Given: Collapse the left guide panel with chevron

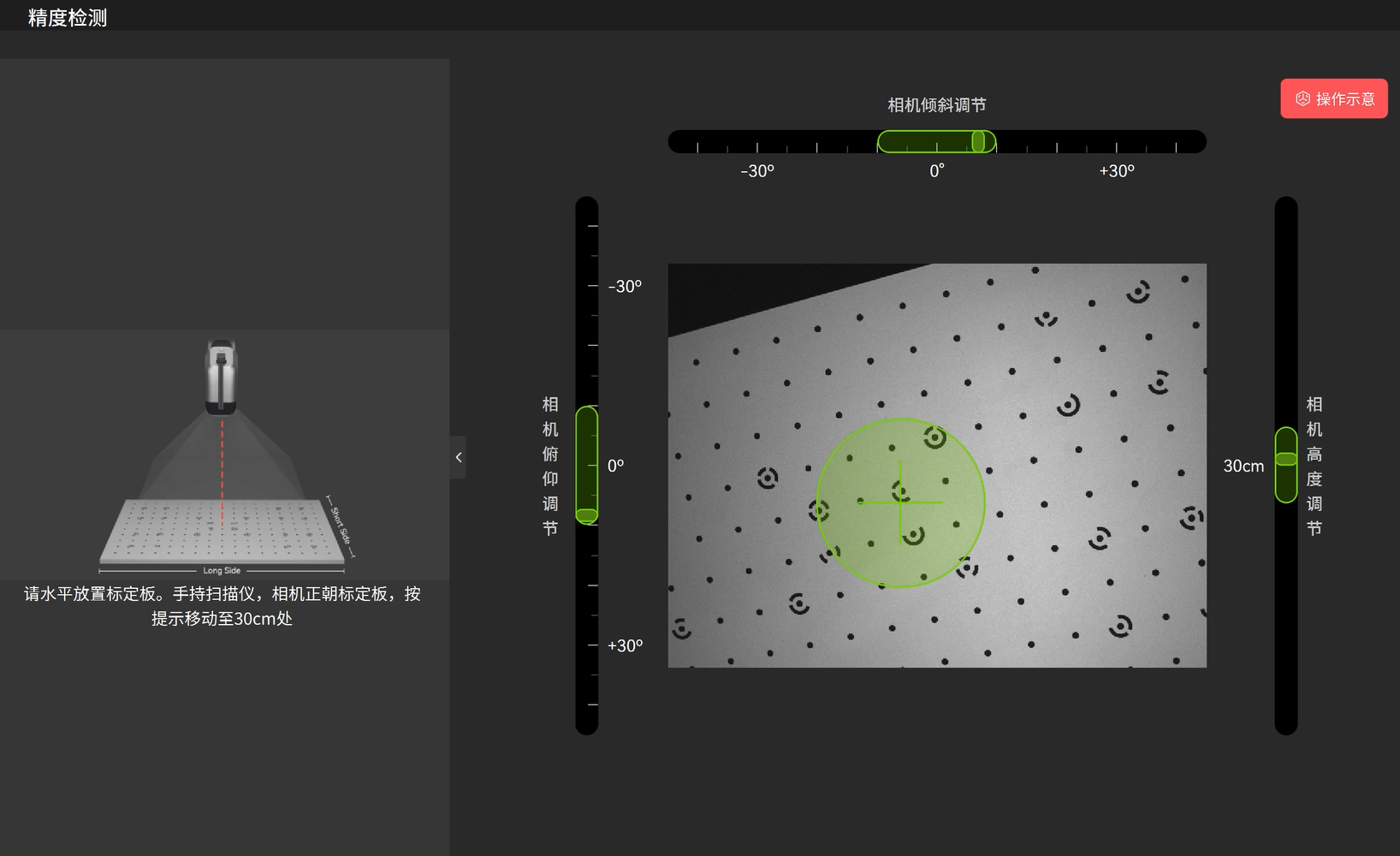Looking at the screenshot, I should [x=459, y=457].
